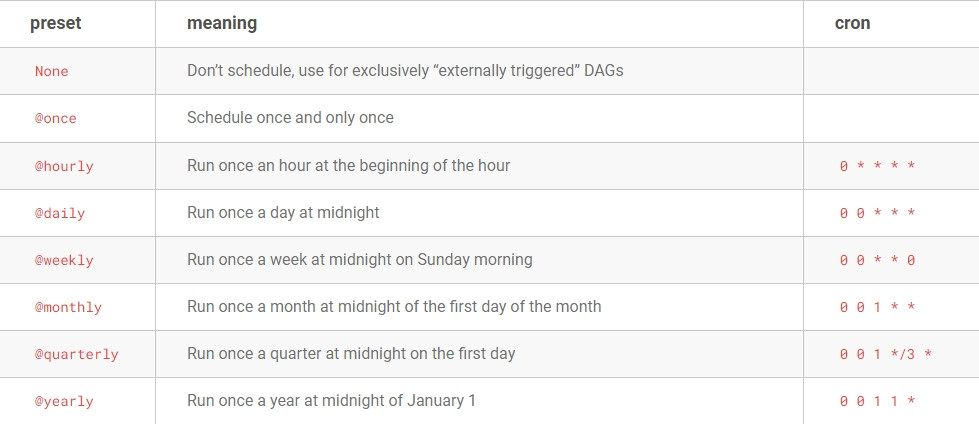The width and height of the screenshot is (979, 424).
Task: Click the @hourly preset label
Action: [64, 166]
